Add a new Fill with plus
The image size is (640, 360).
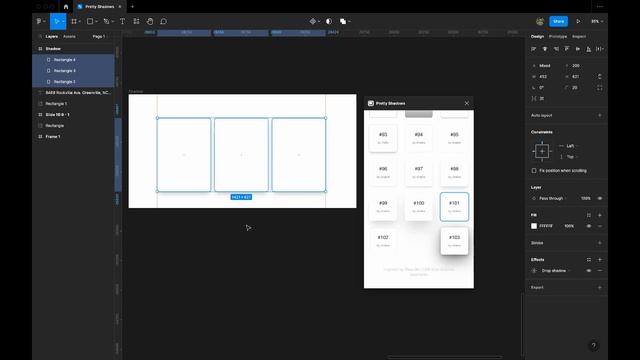pyautogui.click(x=600, y=215)
